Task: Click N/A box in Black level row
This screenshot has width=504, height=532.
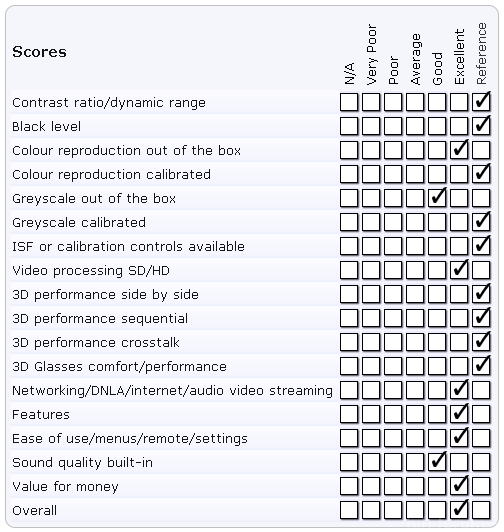Action: (349, 126)
